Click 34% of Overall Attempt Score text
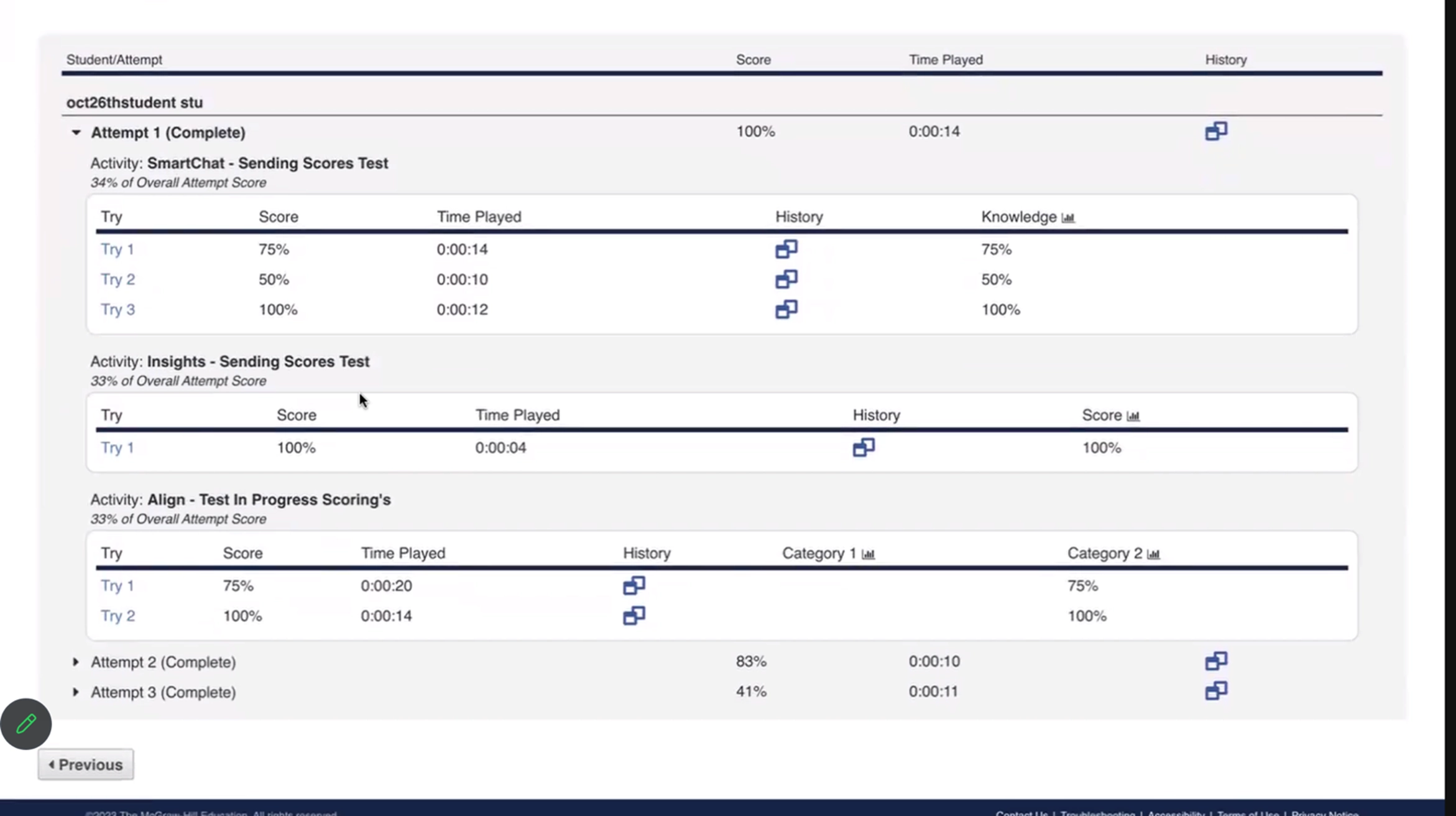The image size is (1456, 816). coord(178,183)
